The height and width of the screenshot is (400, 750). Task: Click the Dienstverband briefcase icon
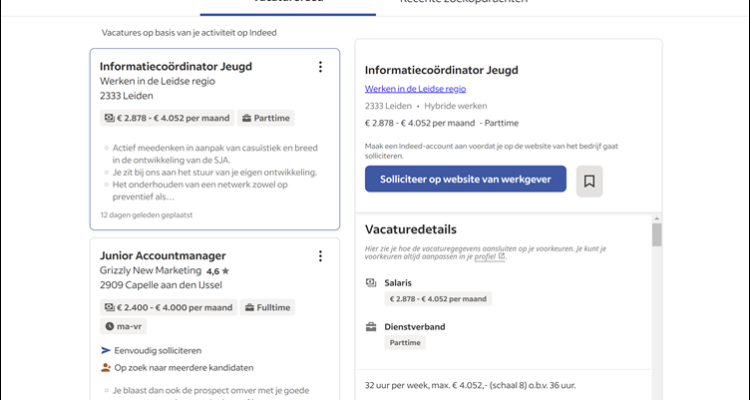click(371, 327)
